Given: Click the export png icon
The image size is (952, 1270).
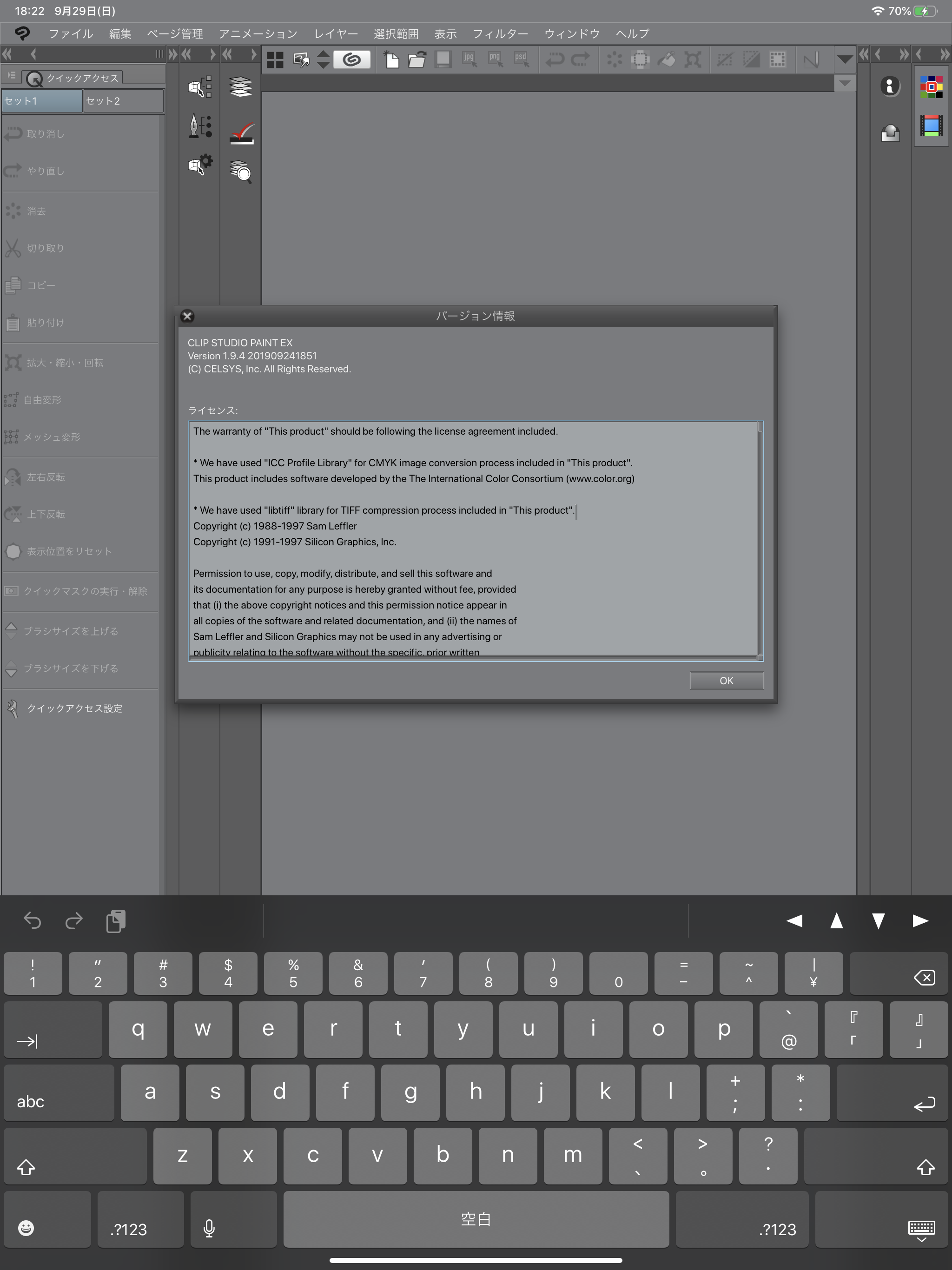Looking at the screenshot, I should pos(495,60).
